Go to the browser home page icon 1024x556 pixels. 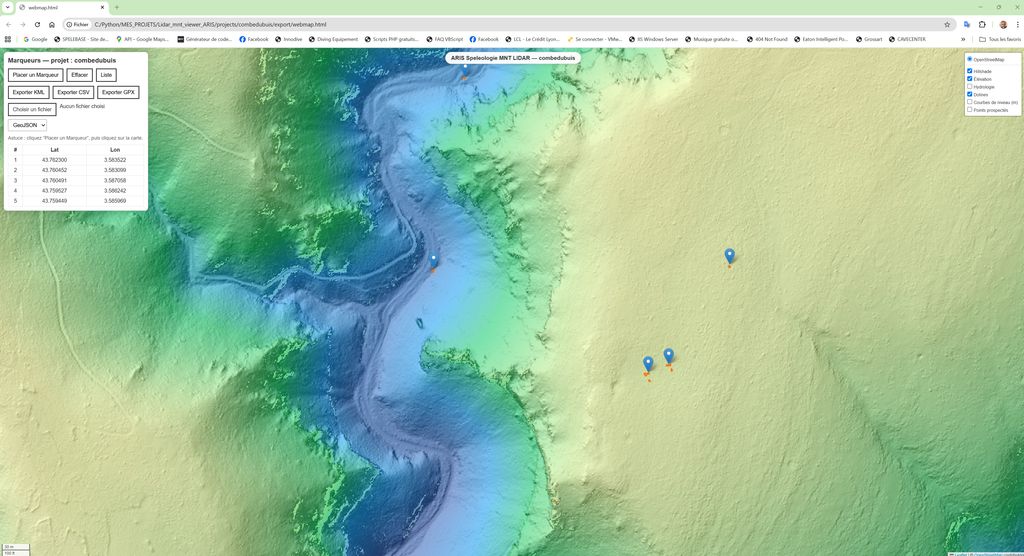tap(52, 24)
